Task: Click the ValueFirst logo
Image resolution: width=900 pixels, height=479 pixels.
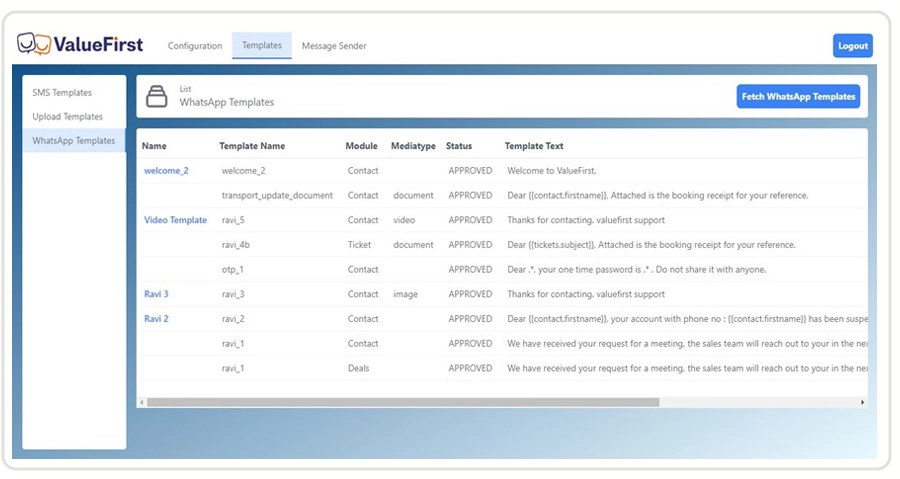Action: pyautogui.click(x=80, y=44)
